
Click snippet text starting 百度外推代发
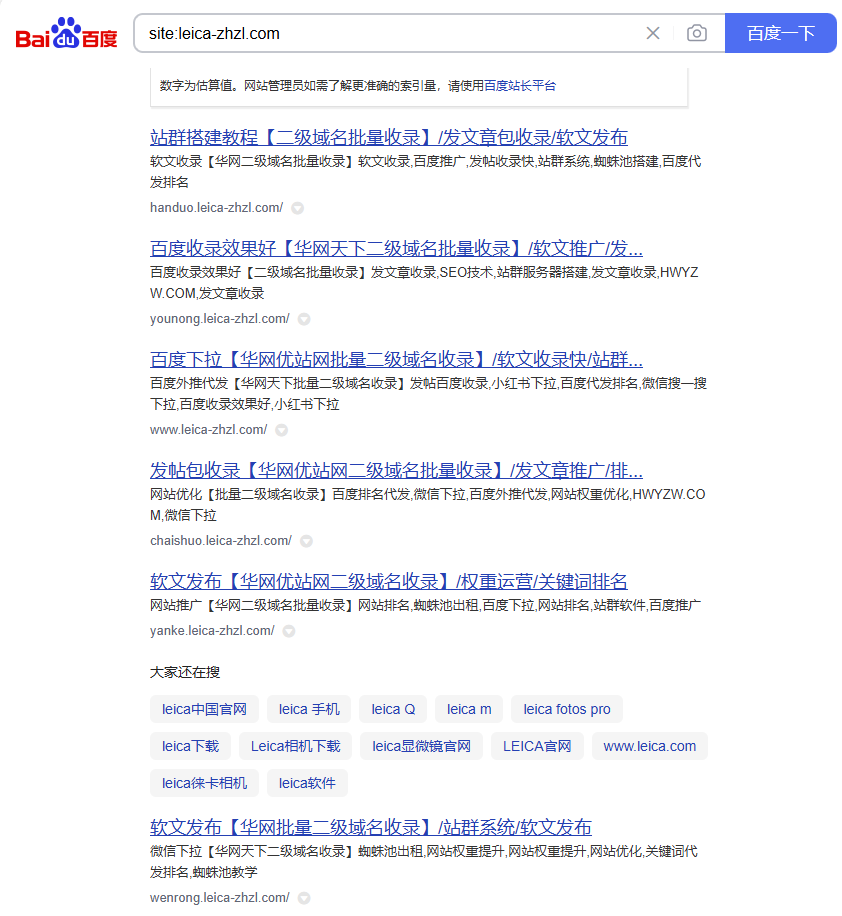click(x=428, y=394)
